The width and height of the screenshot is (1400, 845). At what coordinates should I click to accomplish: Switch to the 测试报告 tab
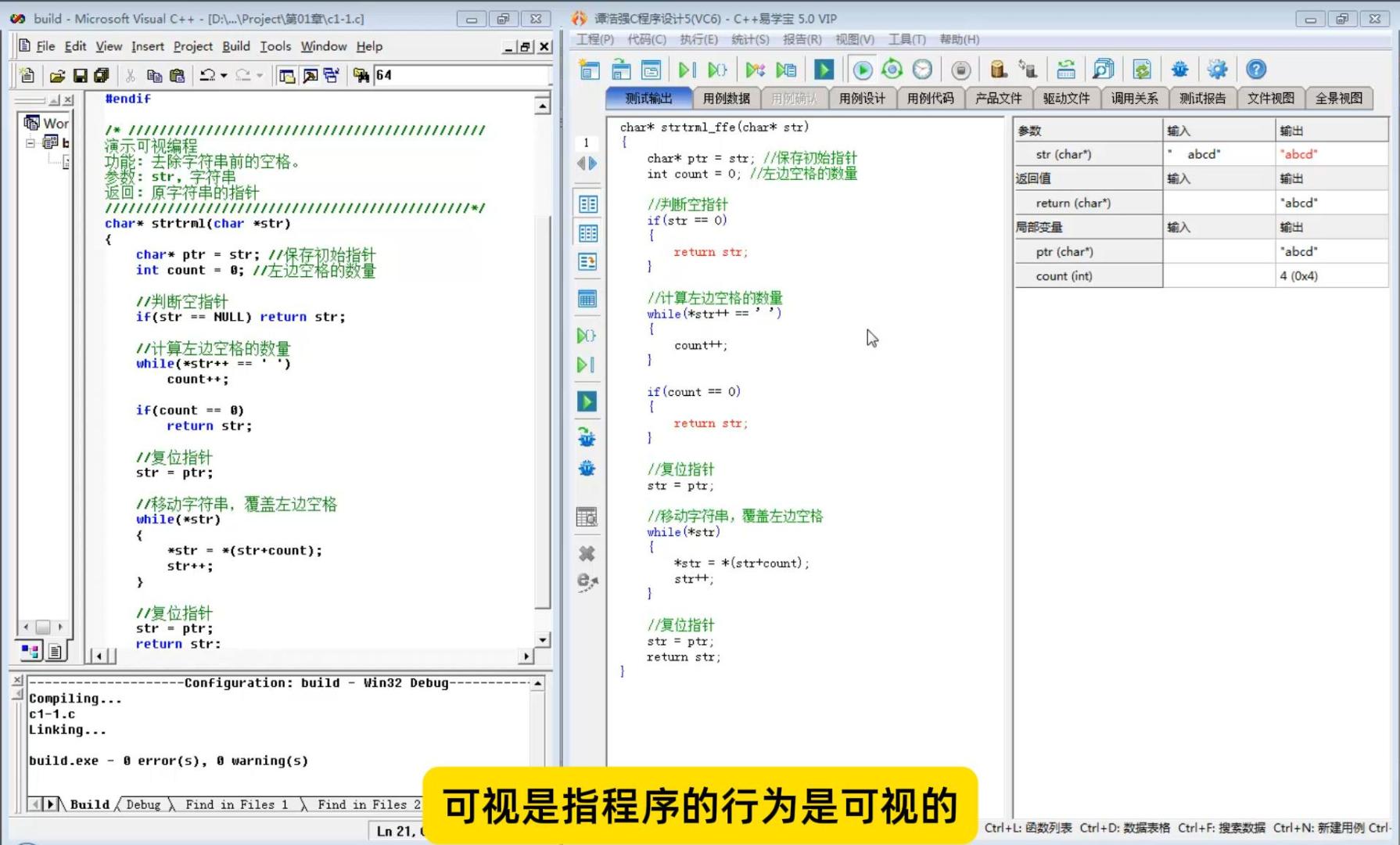[1202, 99]
